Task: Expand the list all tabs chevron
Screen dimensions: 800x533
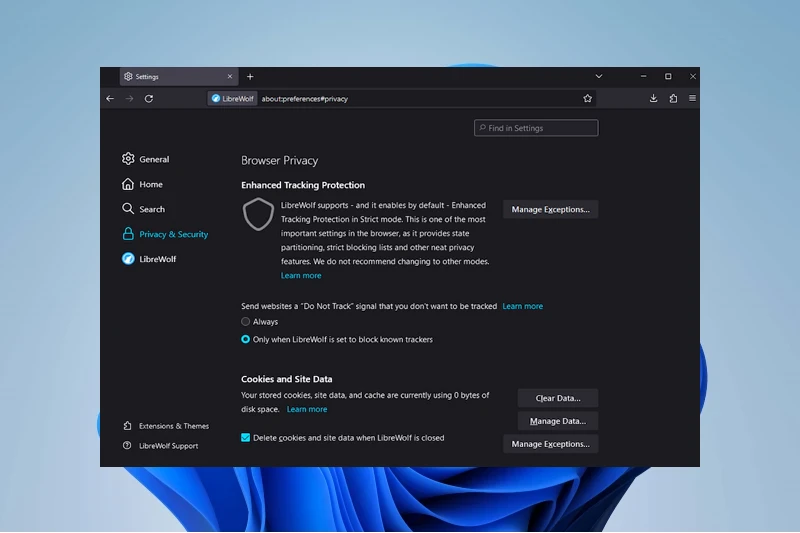Action: tap(598, 77)
